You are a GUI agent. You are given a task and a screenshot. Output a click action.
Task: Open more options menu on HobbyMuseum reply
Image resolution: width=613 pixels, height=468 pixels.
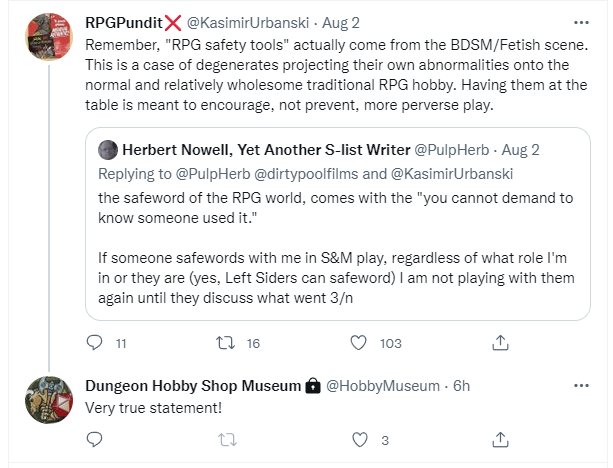[582, 385]
